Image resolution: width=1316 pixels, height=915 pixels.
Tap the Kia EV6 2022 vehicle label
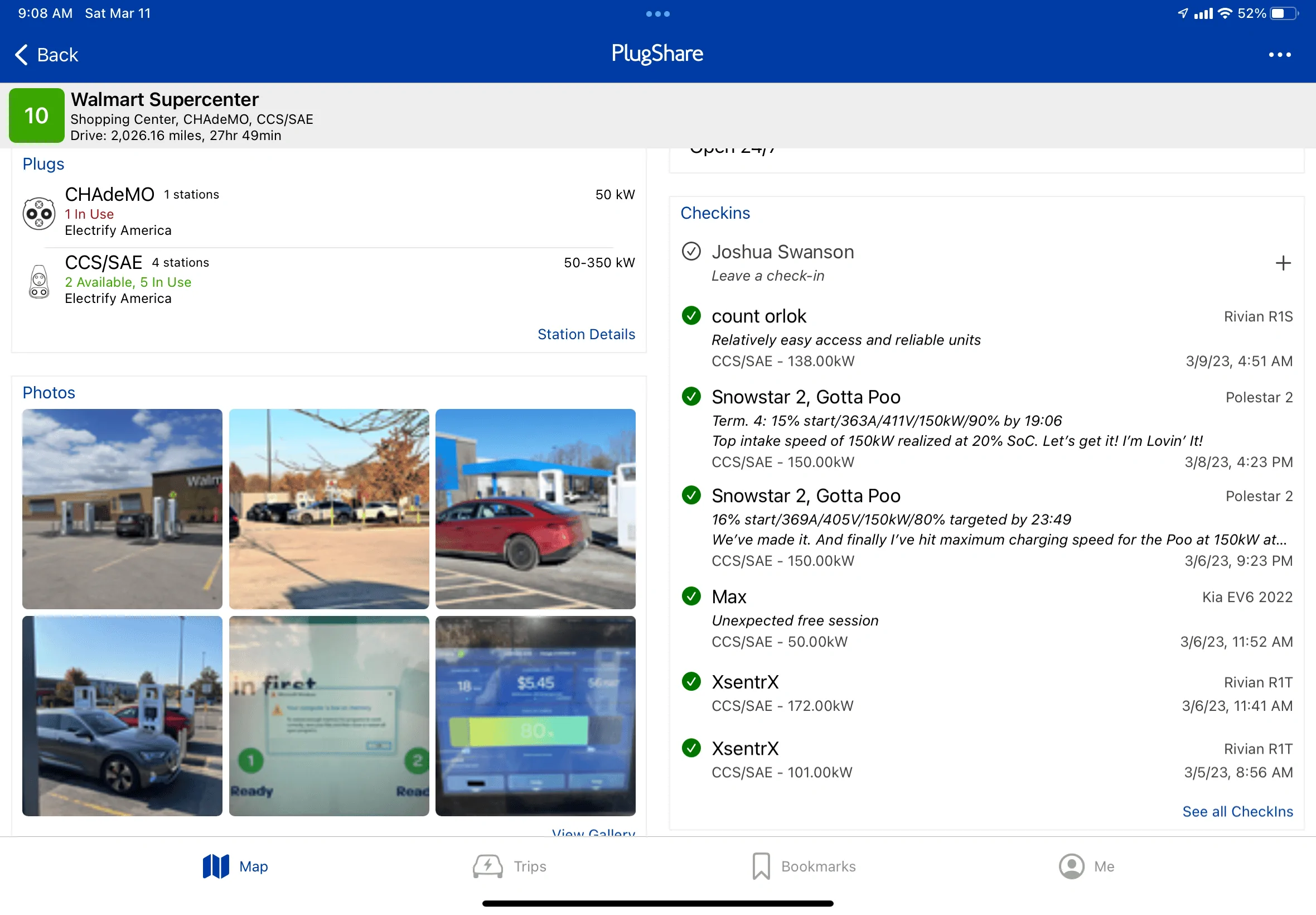[x=1247, y=597]
